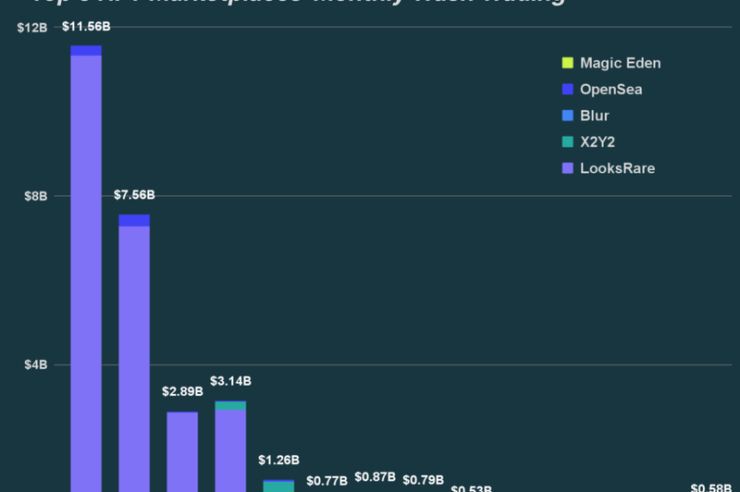Click the $2.89B bar total label

[183, 392]
